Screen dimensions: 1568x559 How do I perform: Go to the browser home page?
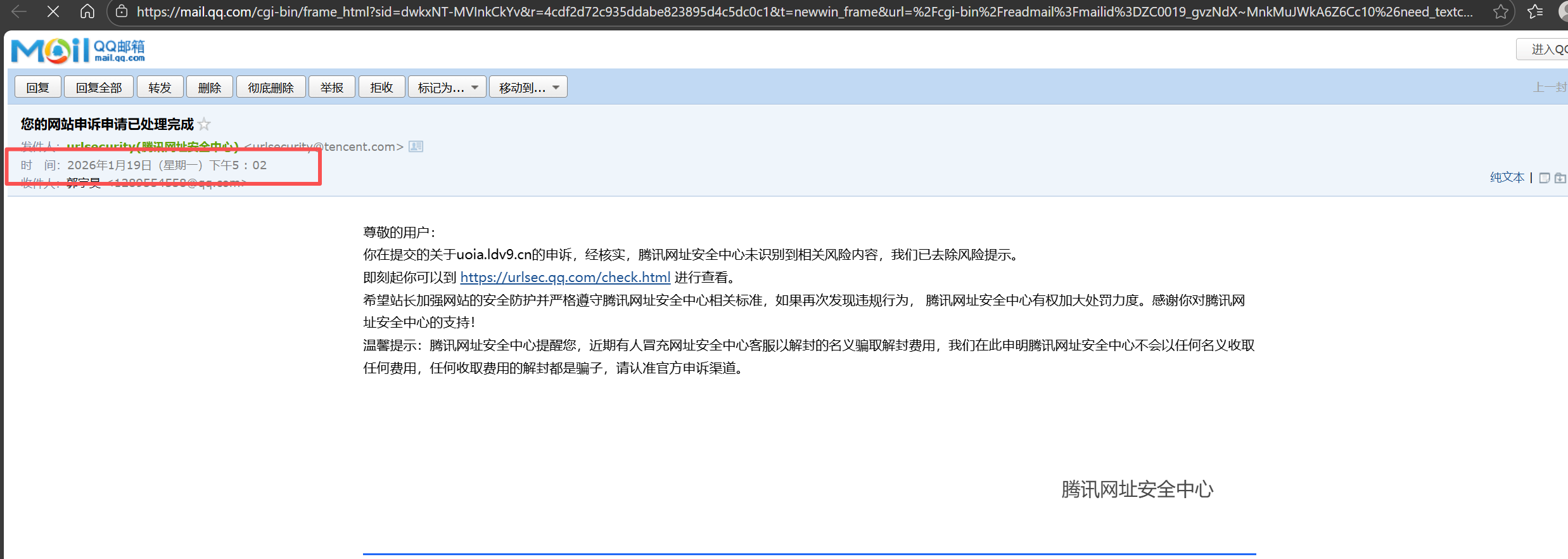(87, 11)
